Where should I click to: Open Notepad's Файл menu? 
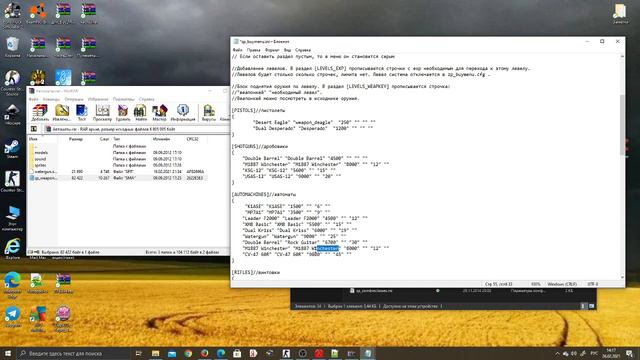point(237,50)
